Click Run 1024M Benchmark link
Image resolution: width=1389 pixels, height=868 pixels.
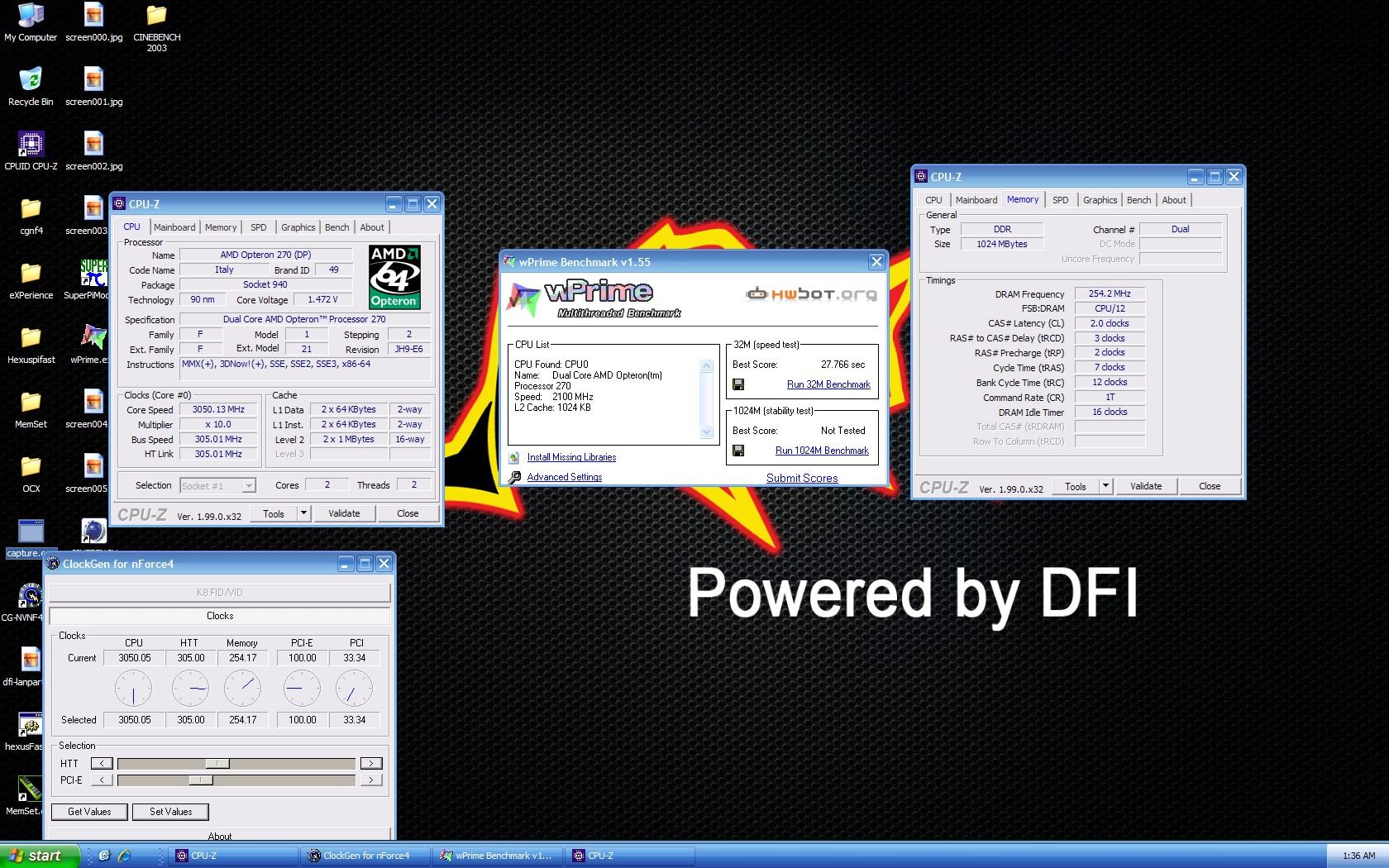822,451
